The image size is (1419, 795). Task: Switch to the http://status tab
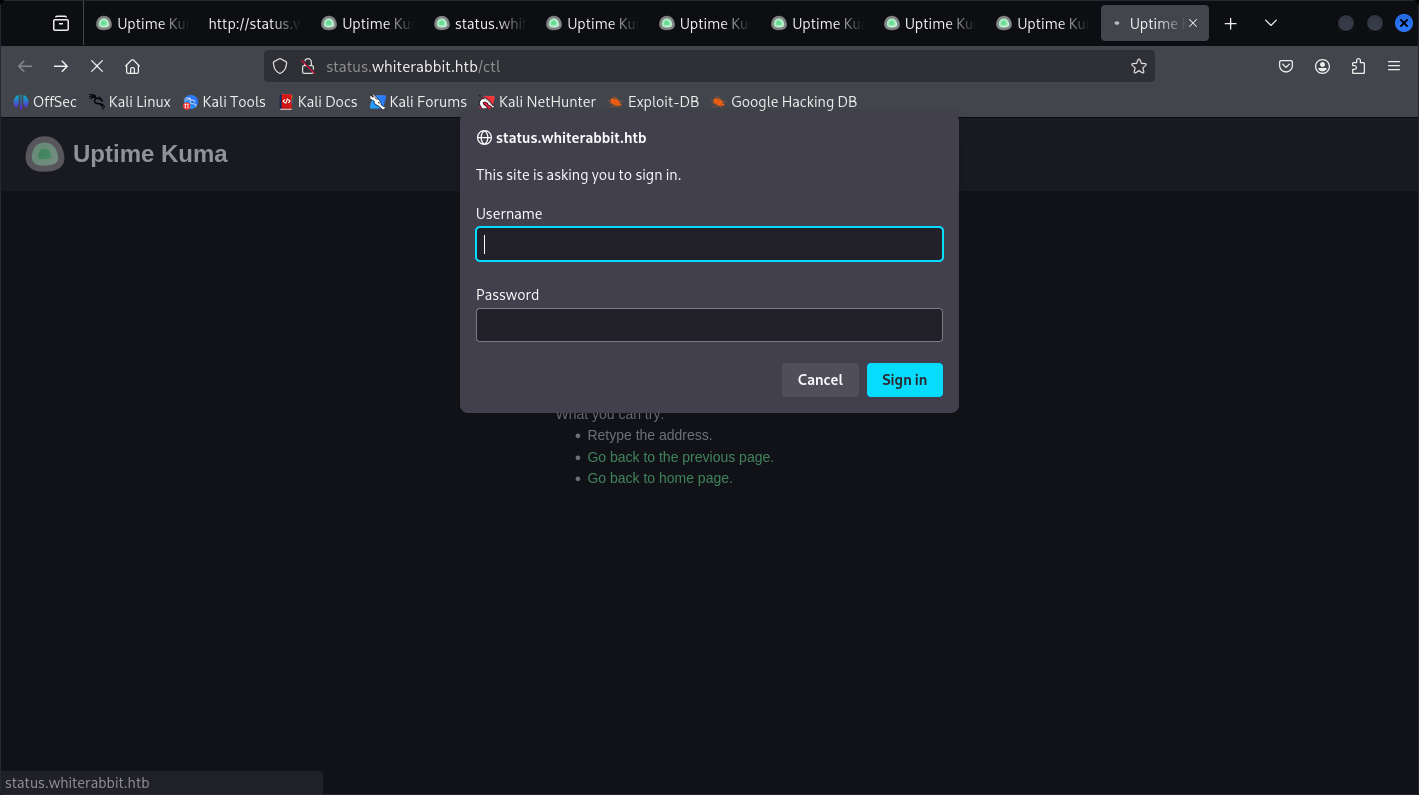coord(253,23)
